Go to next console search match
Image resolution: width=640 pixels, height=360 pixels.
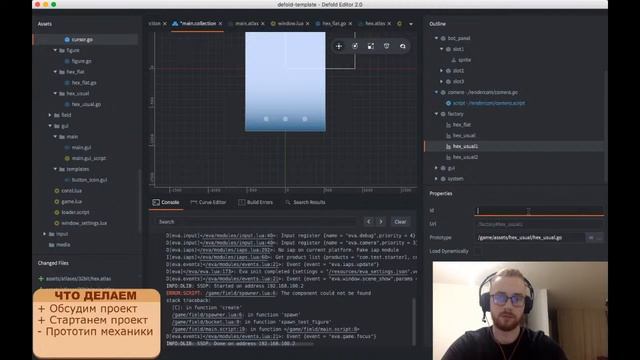tap(381, 222)
